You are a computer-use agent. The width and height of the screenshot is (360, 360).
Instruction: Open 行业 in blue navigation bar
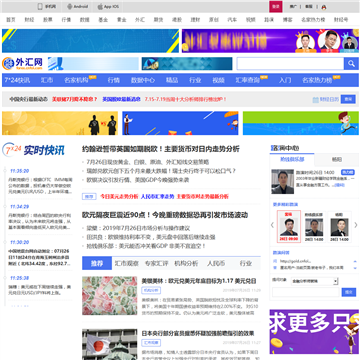click(195, 80)
